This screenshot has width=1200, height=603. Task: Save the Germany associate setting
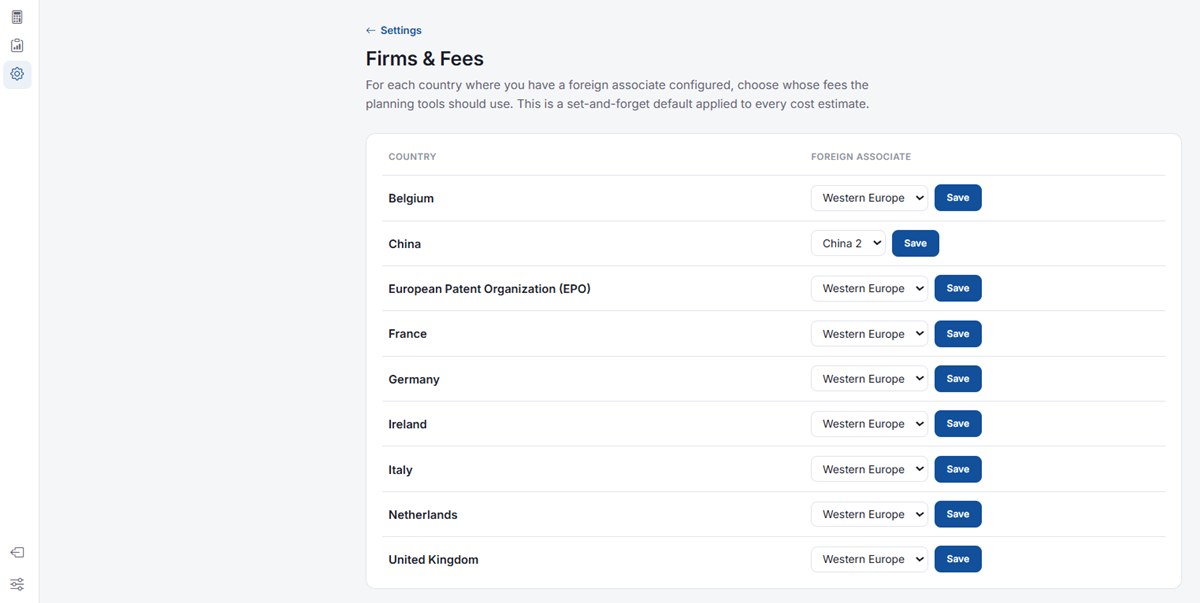pyautogui.click(x=958, y=379)
